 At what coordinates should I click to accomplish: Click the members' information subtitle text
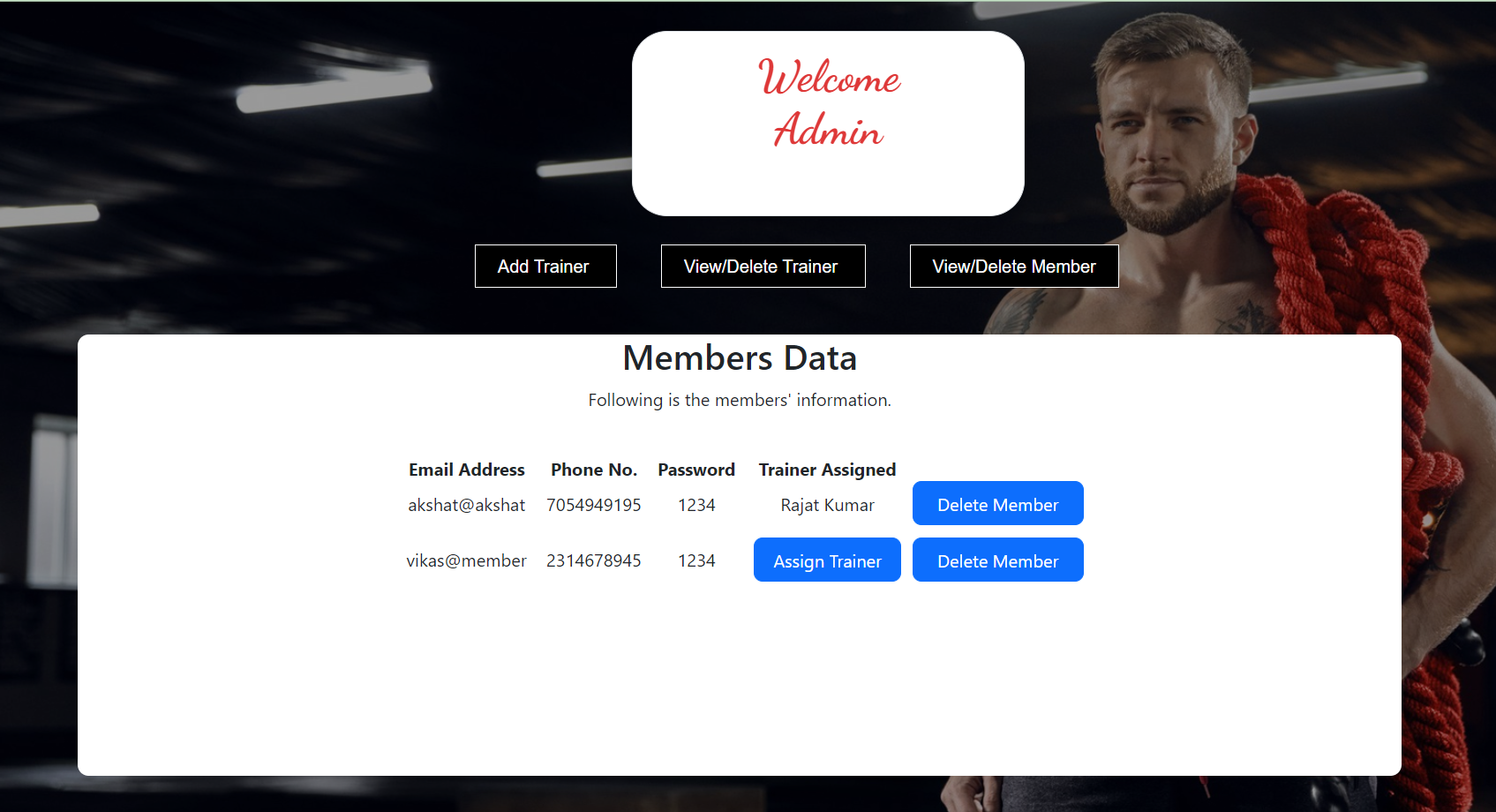pos(740,400)
